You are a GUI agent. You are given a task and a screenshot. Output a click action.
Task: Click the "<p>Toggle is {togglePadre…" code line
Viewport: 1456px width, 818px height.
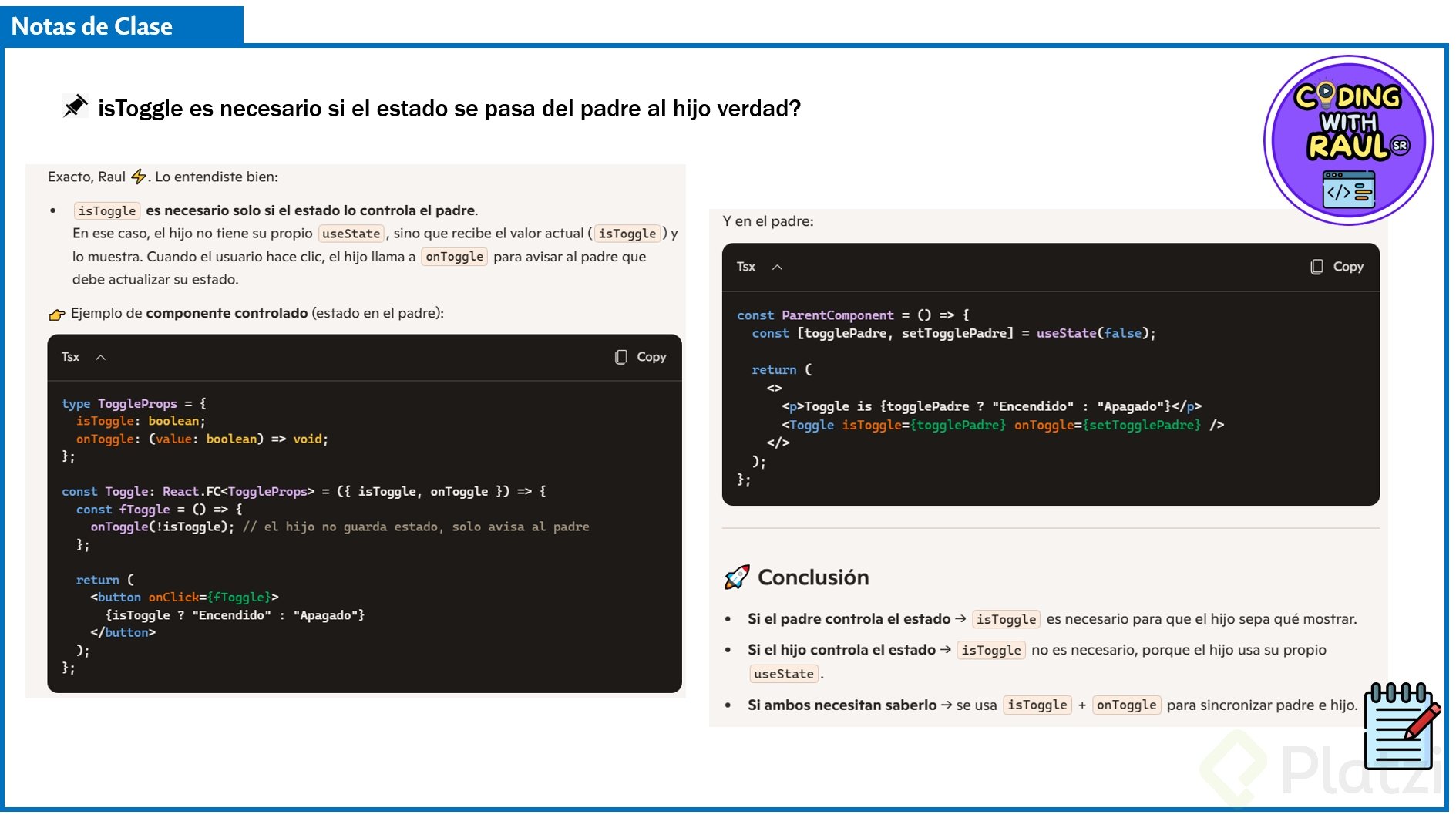coord(992,406)
